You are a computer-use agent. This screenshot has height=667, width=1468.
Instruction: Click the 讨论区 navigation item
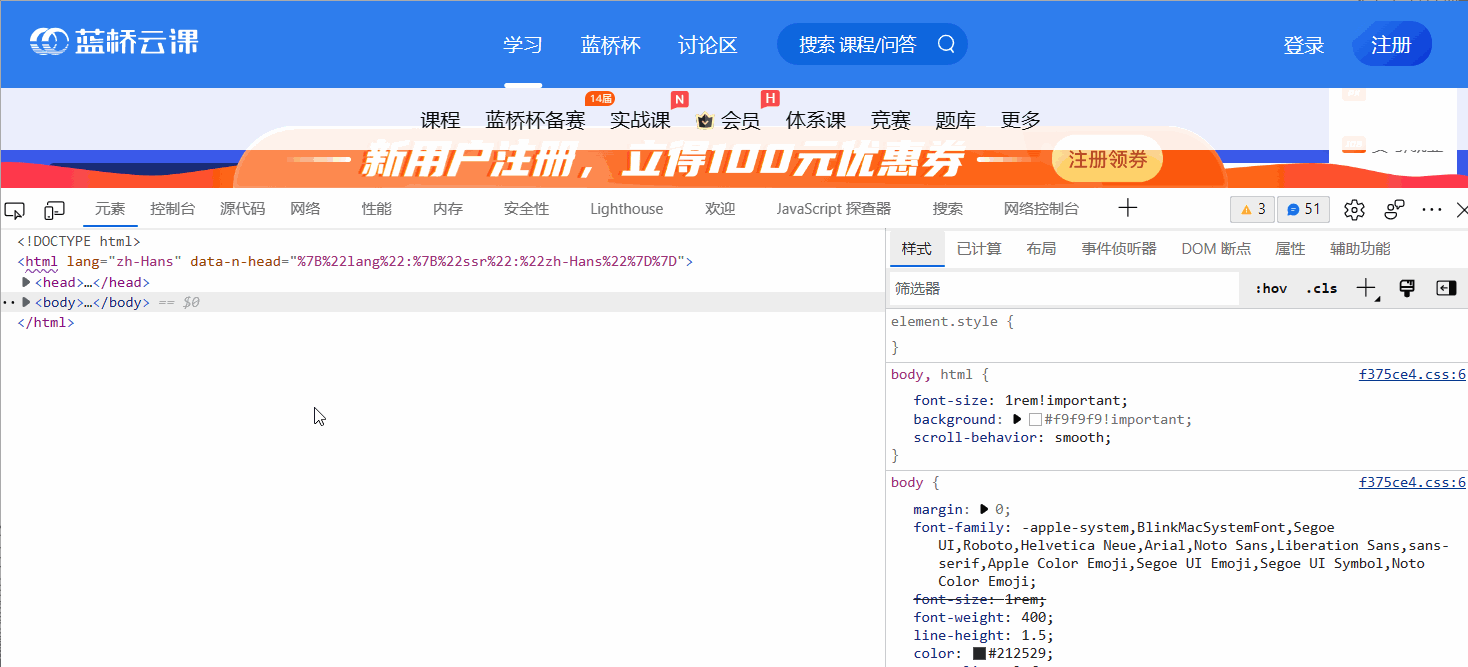(x=708, y=45)
